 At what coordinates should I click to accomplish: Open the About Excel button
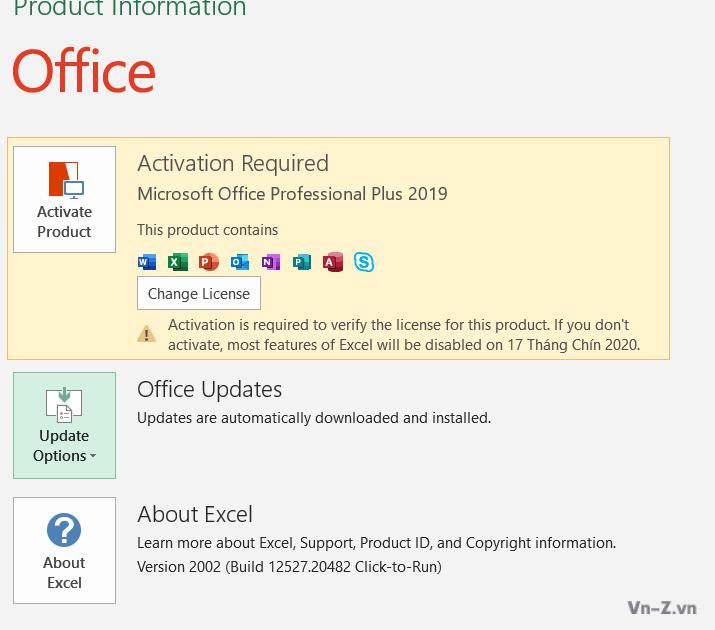tap(65, 550)
